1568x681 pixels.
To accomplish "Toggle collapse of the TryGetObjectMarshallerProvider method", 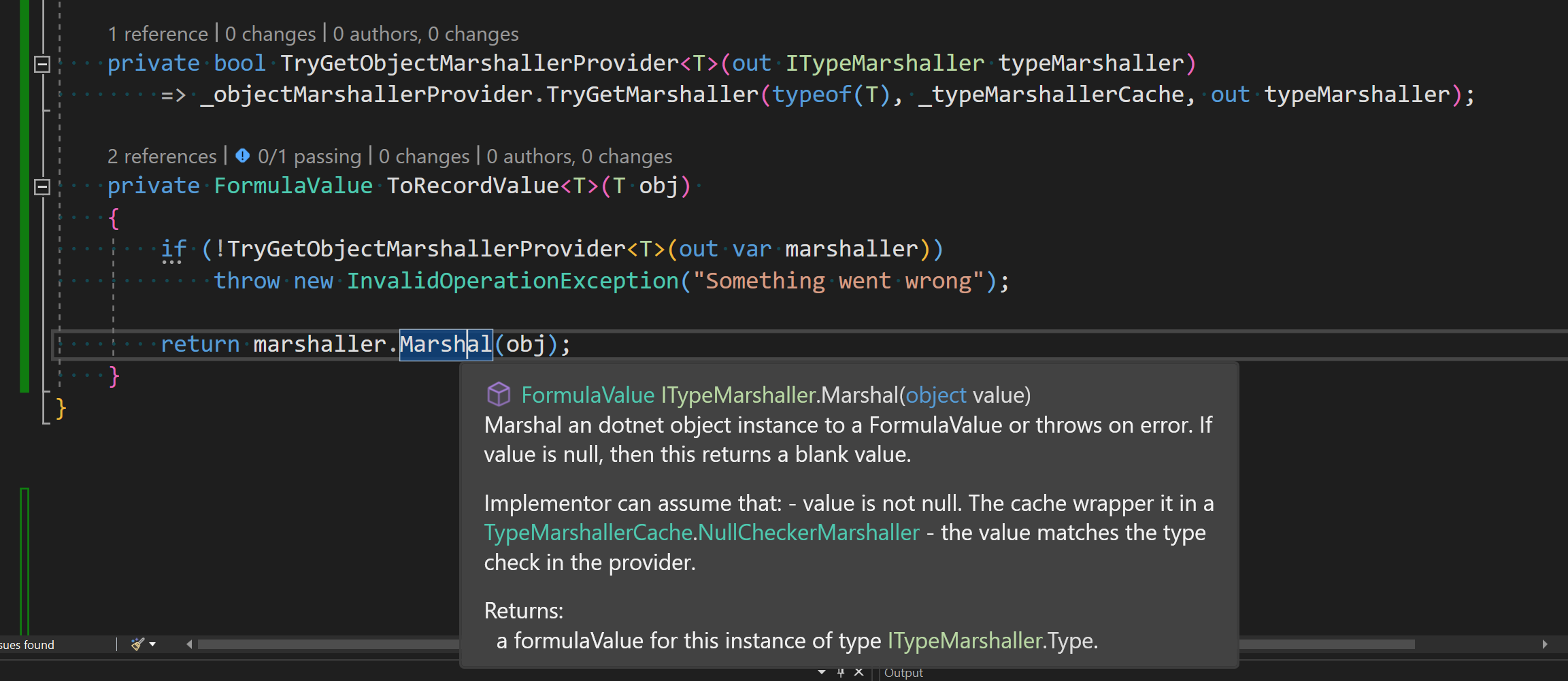I will point(41,64).
